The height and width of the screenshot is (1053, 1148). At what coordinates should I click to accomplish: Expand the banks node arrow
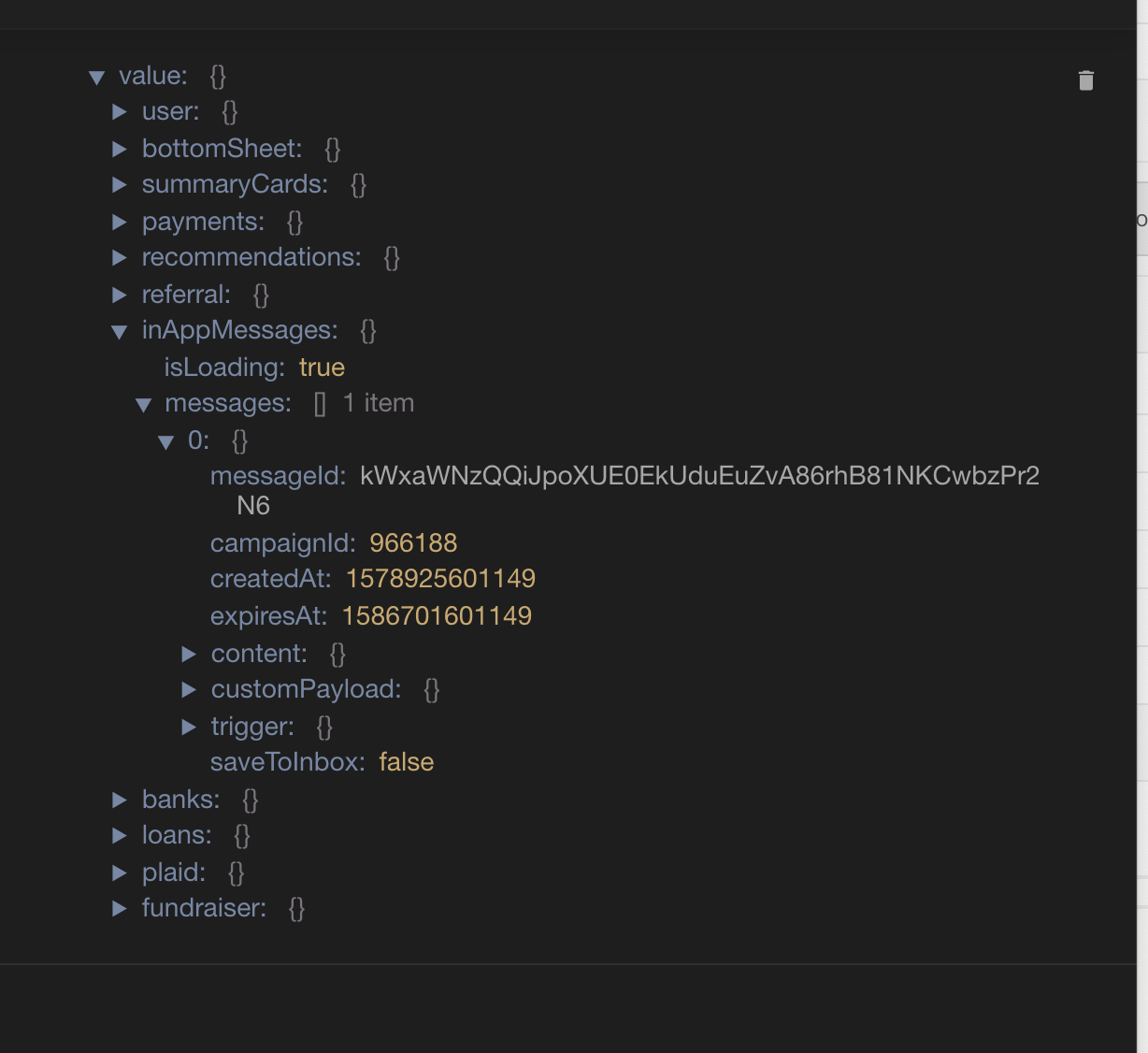[120, 800]
